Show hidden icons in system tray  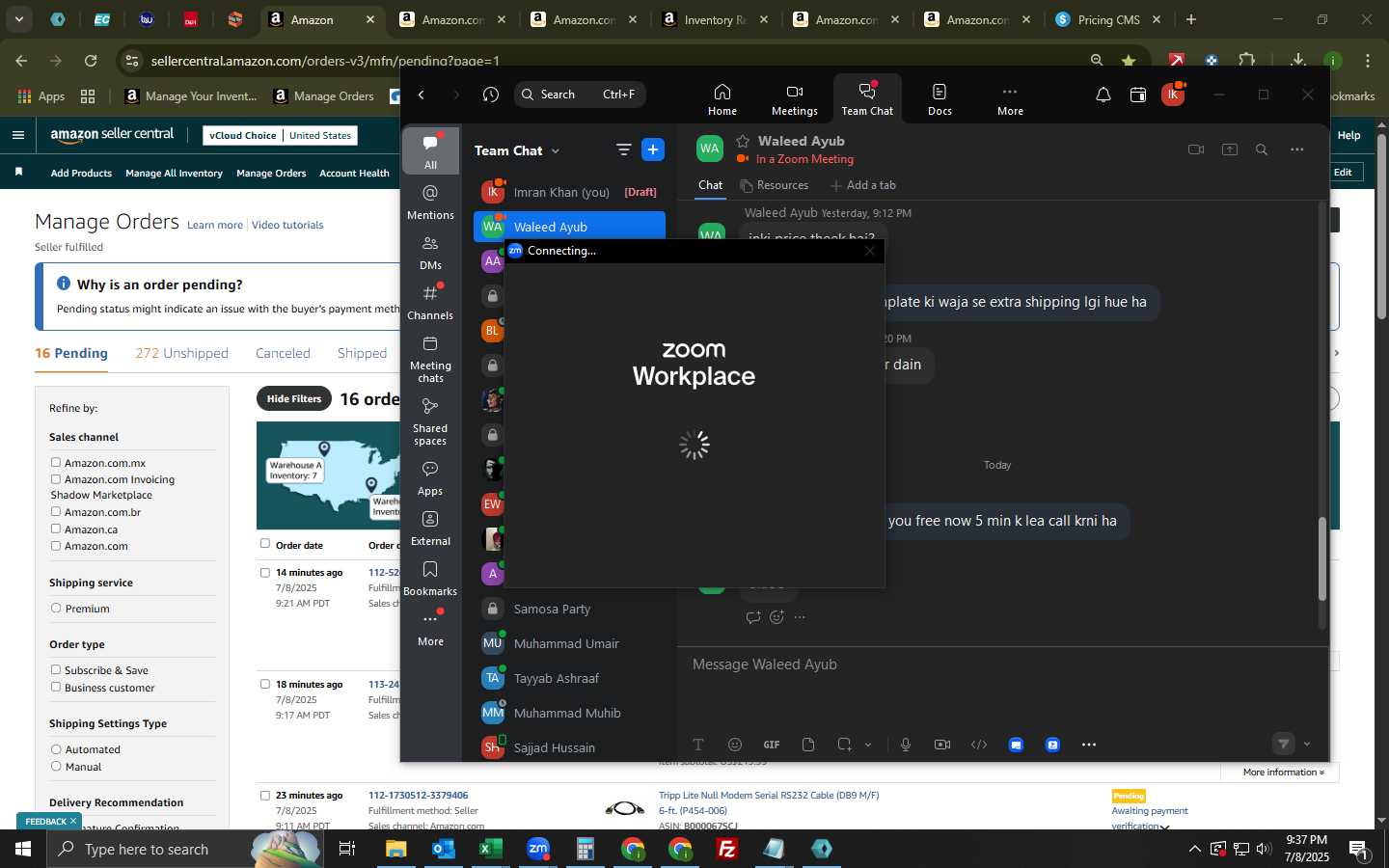[1194, 849]
